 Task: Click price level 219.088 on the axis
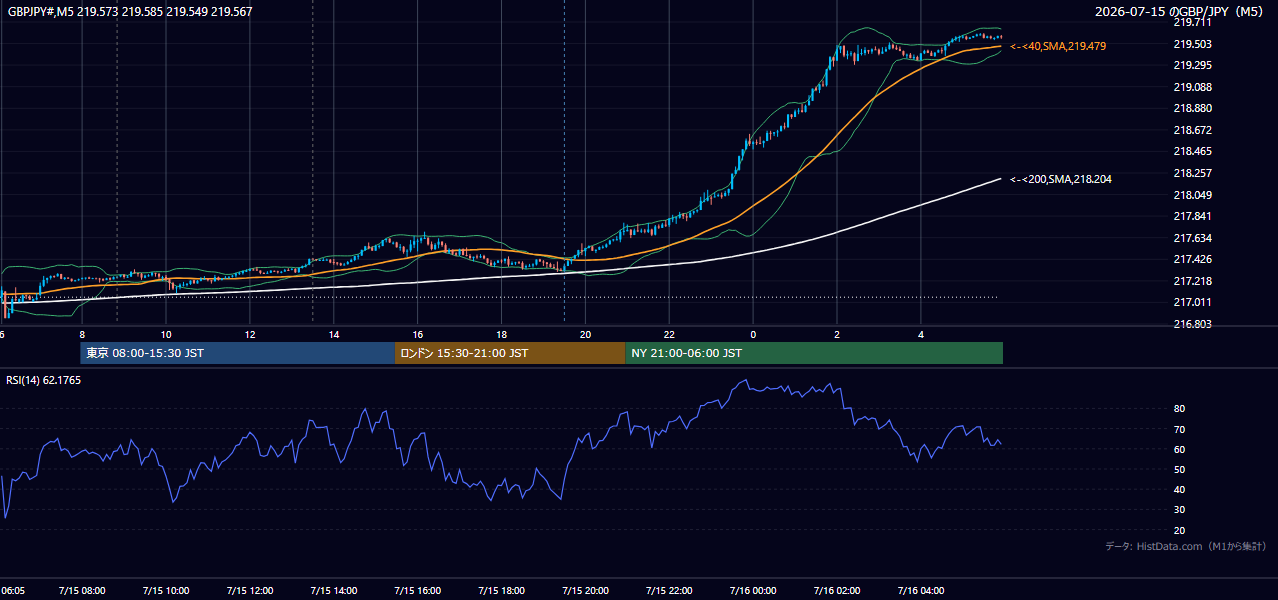pos(1192,87)
